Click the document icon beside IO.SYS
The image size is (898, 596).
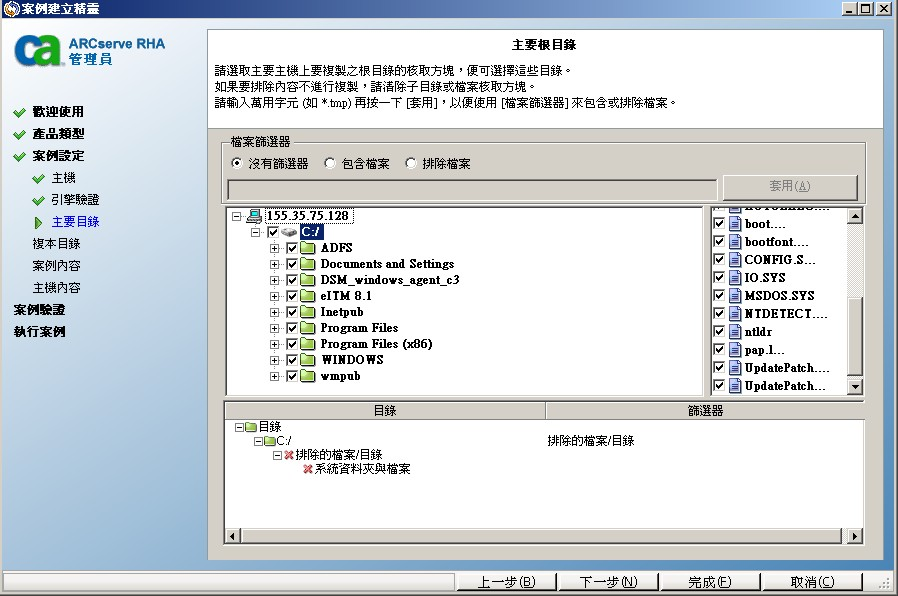[735, 277]
